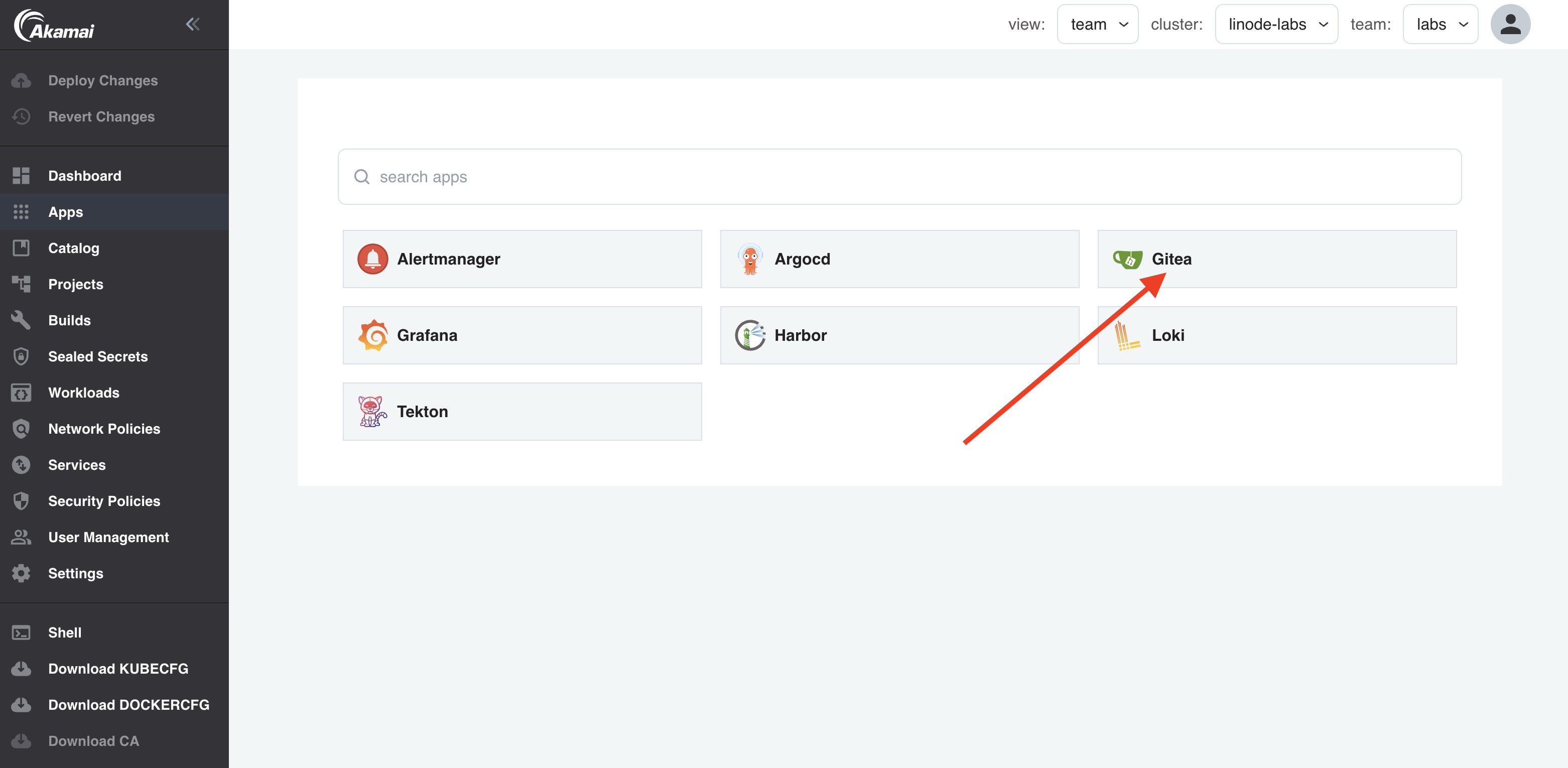This screenshot has width=1568, height=768.
Task: Click the Deploy Changes cloud icon
Action: click(x=21, y=80)
